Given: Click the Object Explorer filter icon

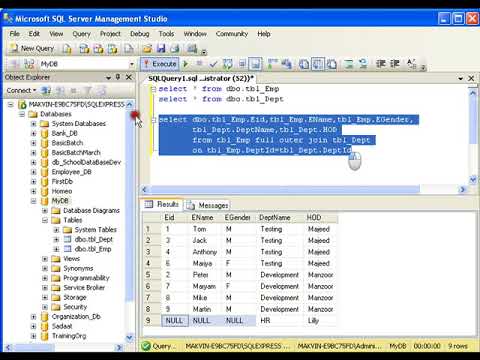Looking at the screenshot, I should [88, 90].
